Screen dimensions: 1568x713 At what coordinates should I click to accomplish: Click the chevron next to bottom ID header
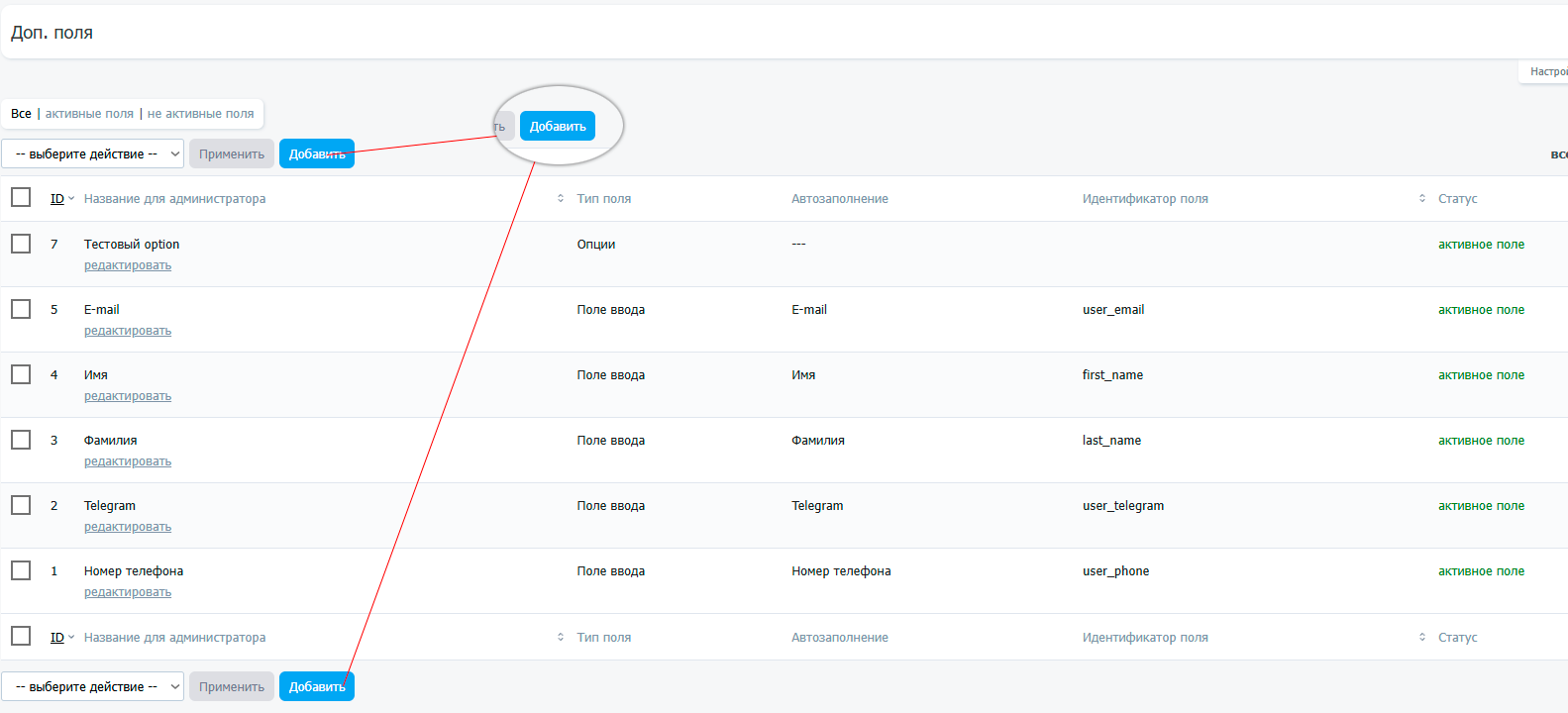(71, 638)
